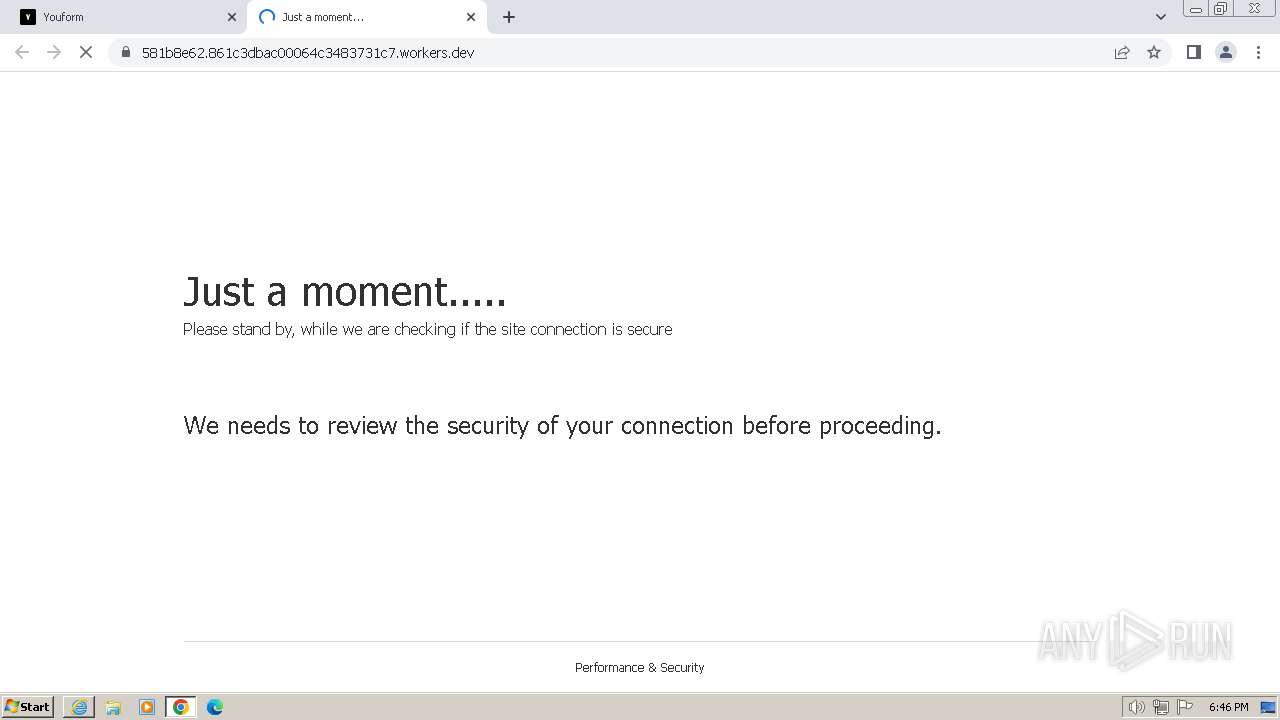Launch Internet Explorer from the taskbar
The image size is (1280, 720).
point(79,707)
